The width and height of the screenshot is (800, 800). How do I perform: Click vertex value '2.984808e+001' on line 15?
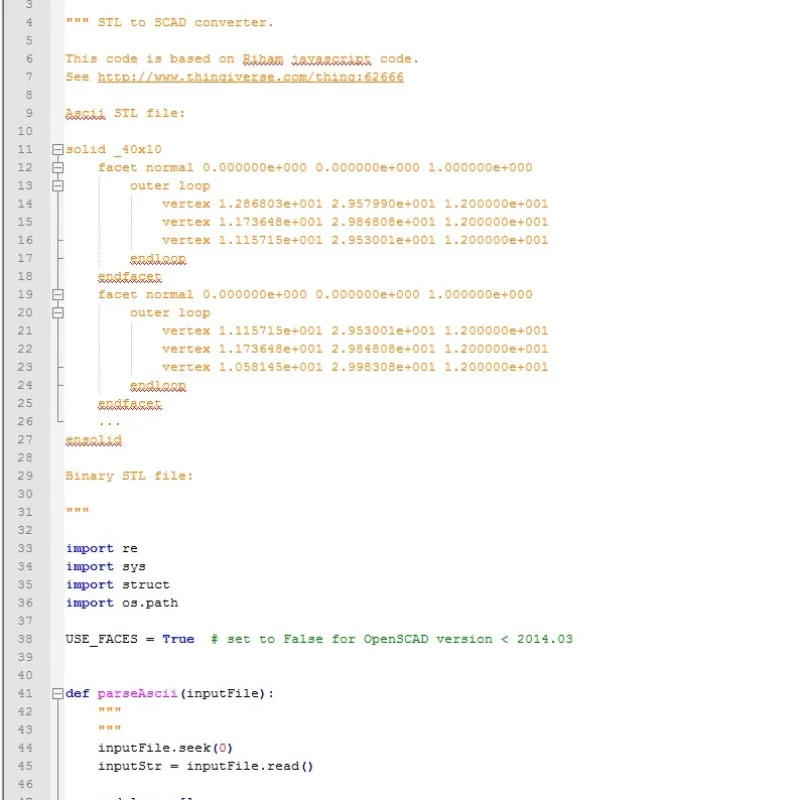point(383,222)
